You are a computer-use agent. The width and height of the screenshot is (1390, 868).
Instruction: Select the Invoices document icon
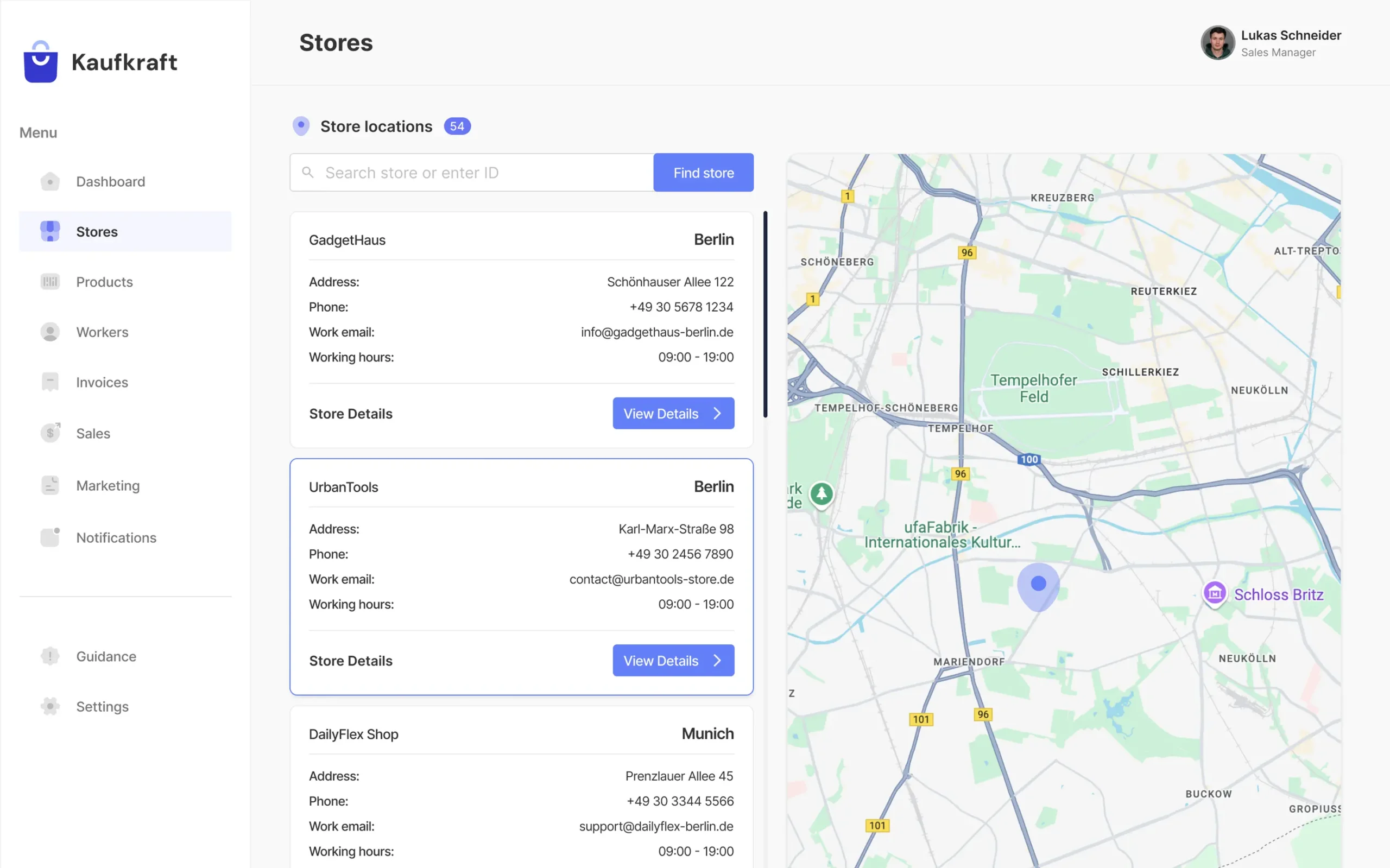point(50,382)
